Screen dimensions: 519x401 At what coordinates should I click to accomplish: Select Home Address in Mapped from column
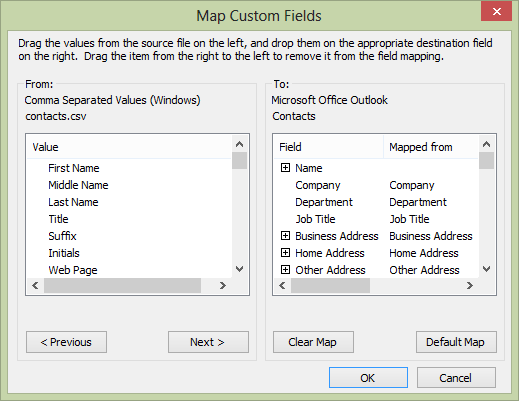coord(424,253)
